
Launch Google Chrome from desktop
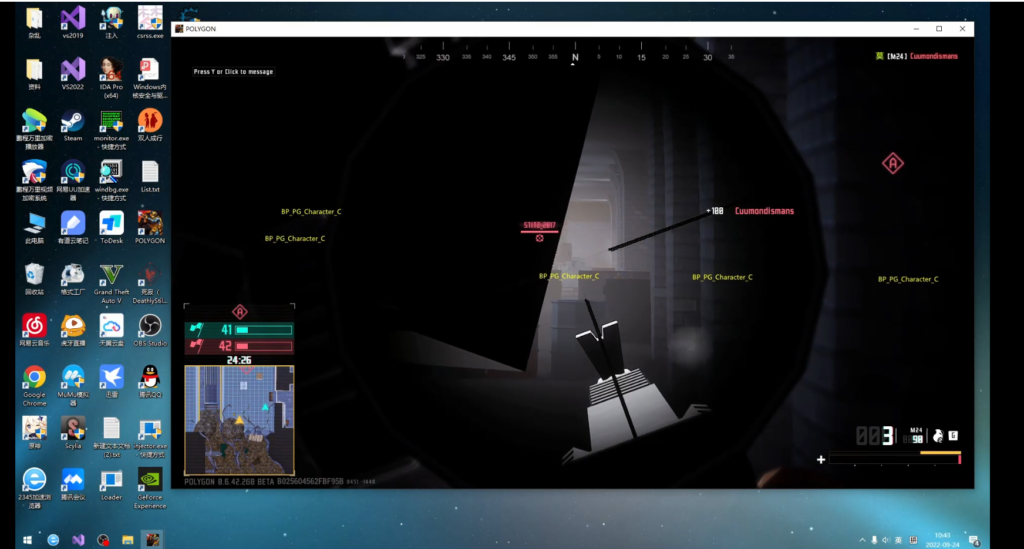(34, 385)
